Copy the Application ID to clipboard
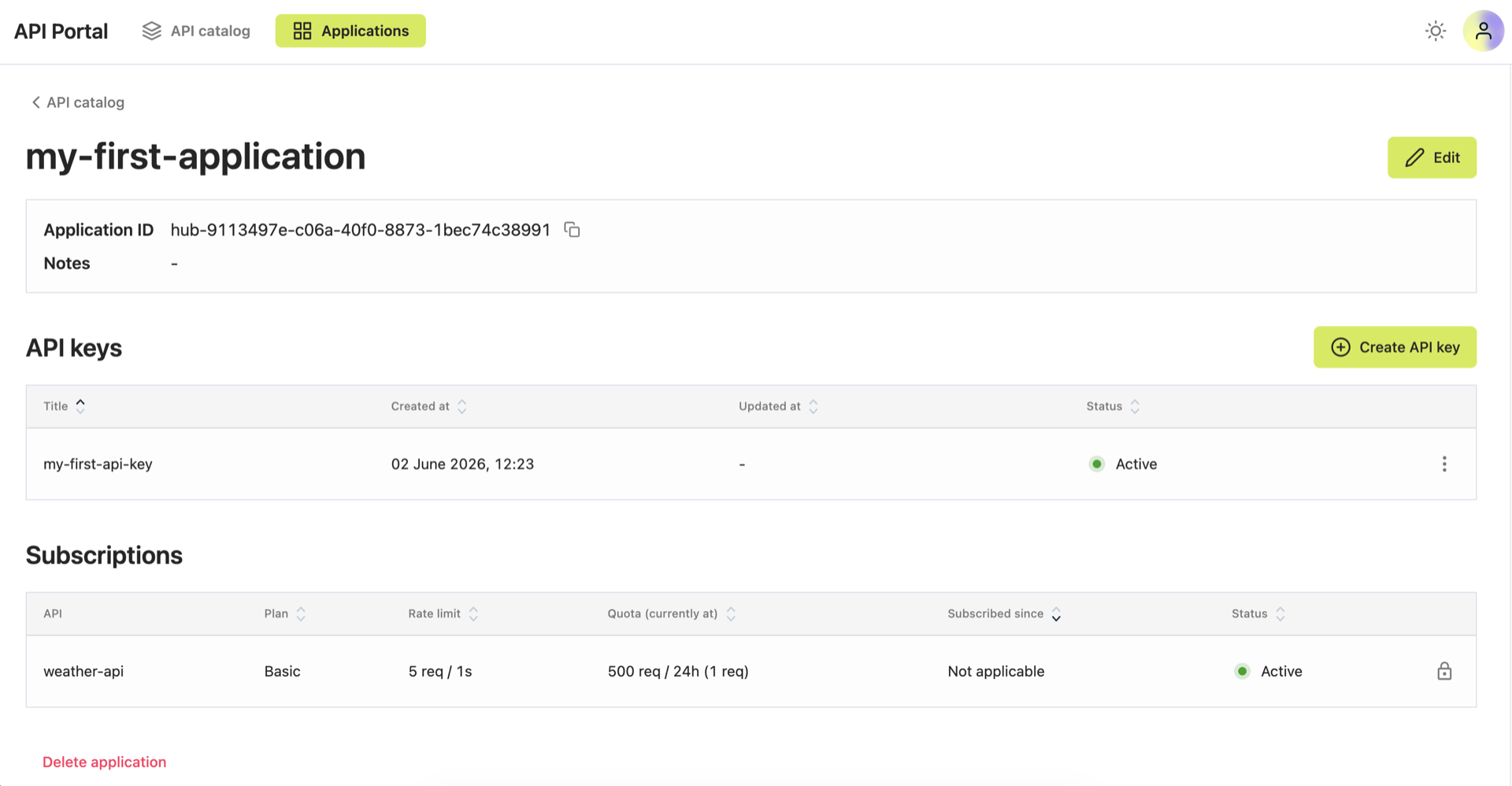This screenshot has width=1512, height=786. (572, 230)
